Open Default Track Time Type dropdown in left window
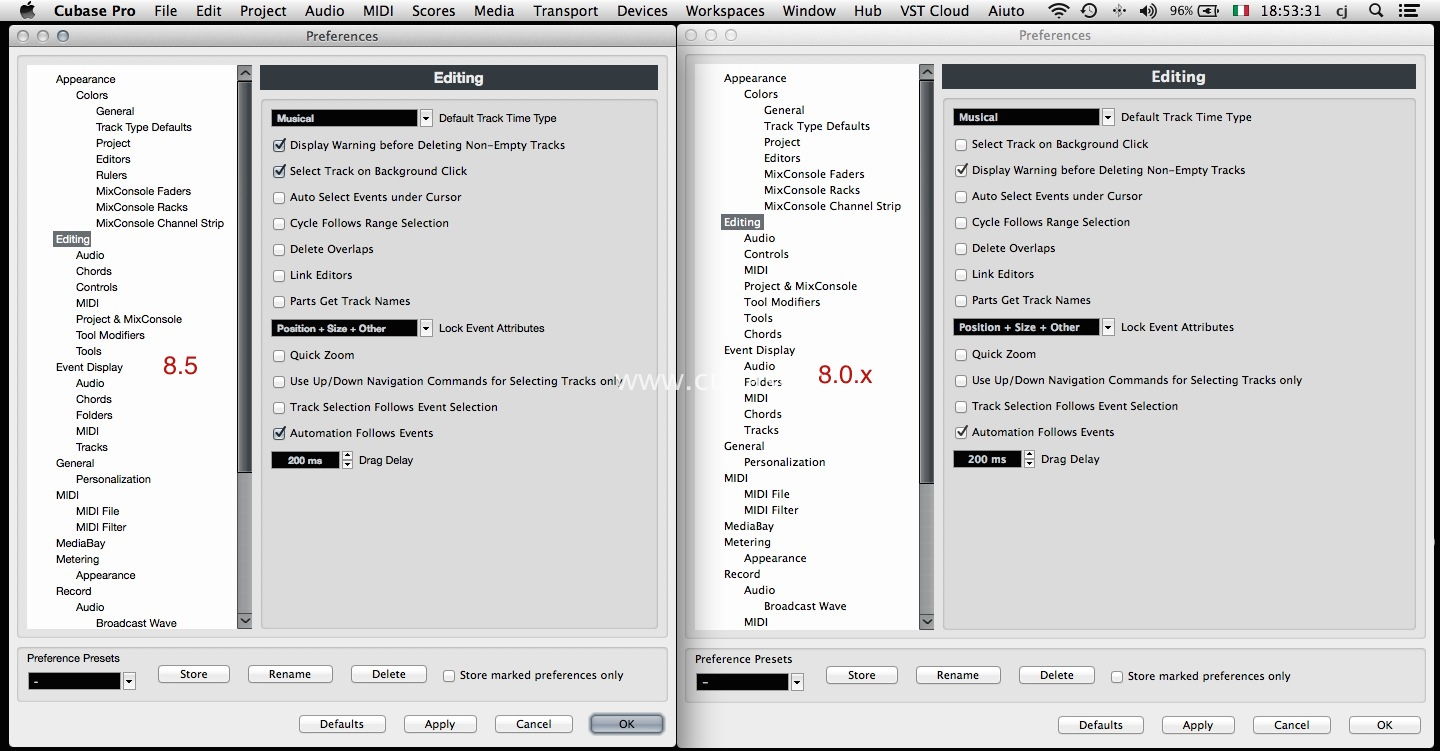This screenshot has height=751, width=1440. pos(426,118)
